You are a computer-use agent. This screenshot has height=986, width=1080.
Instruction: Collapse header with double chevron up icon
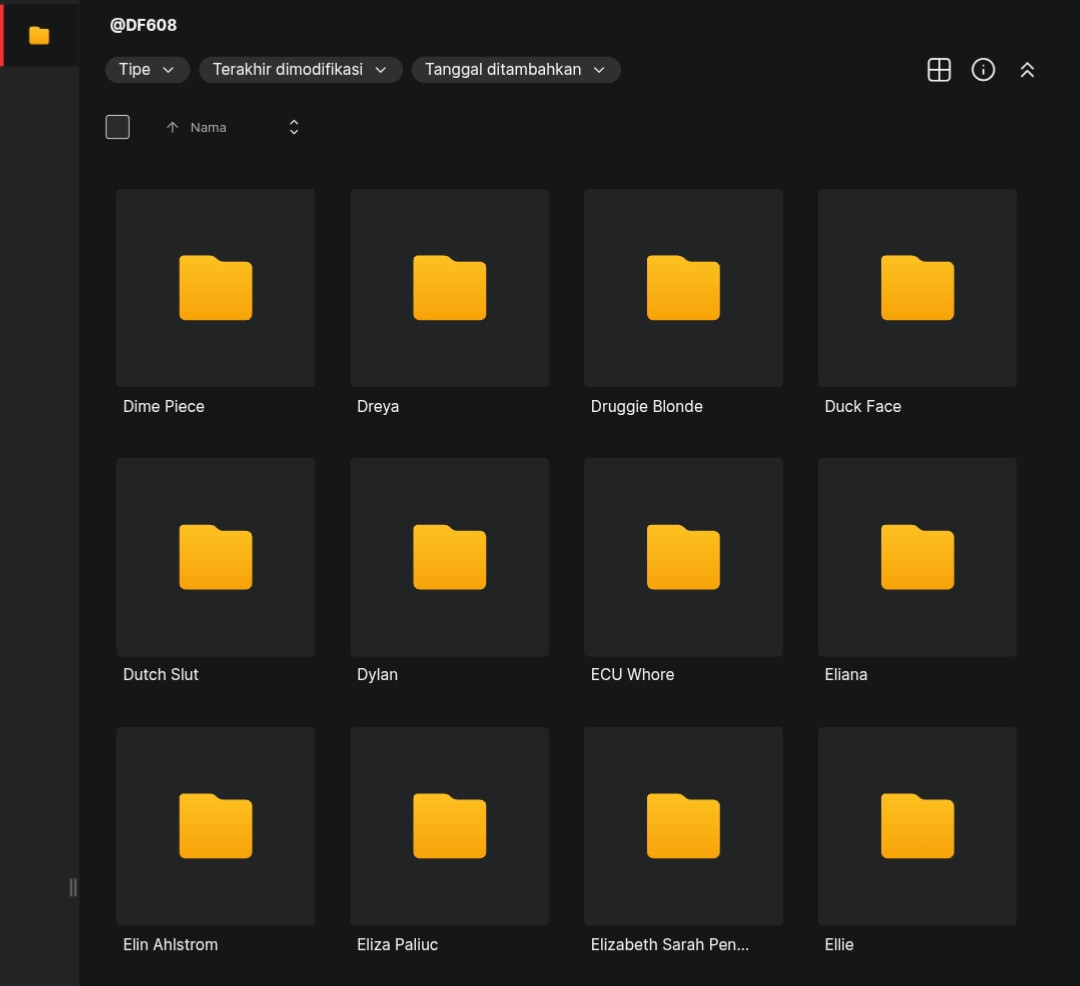coord(1027,70)
